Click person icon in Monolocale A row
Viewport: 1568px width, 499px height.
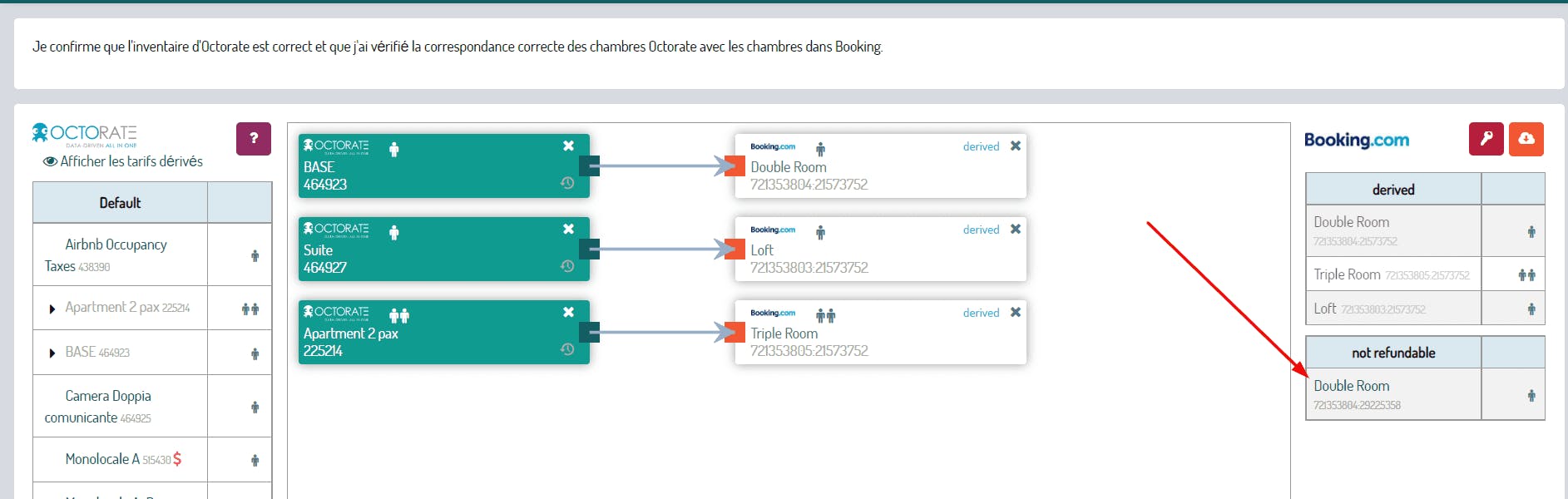(255, 460)
